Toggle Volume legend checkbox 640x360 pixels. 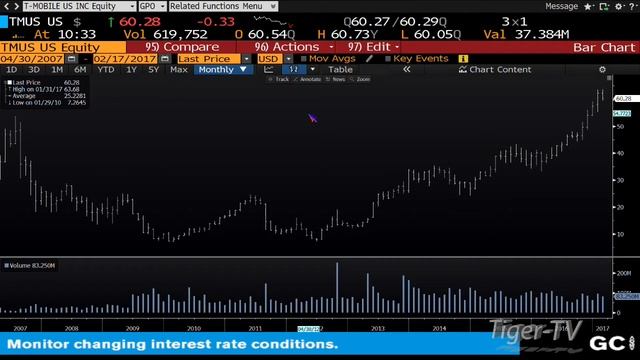pos(7,266)
